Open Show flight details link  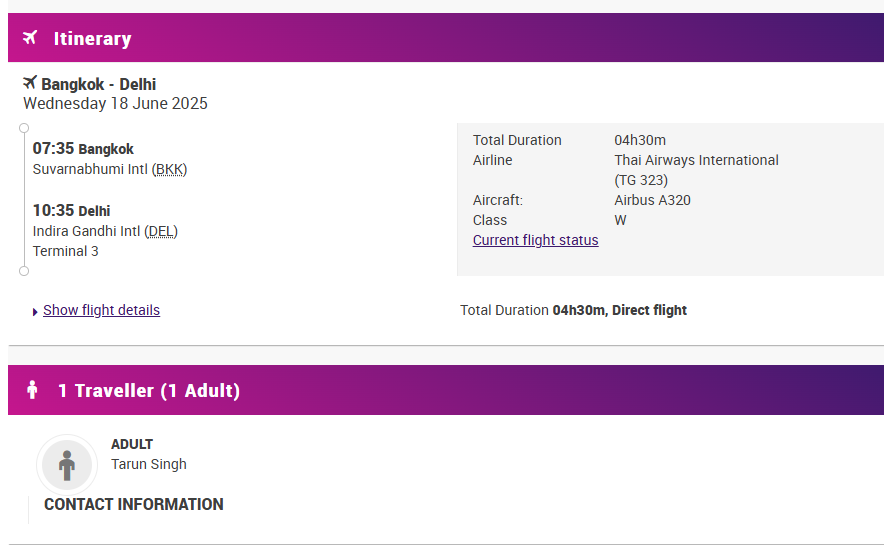point(101,310)
